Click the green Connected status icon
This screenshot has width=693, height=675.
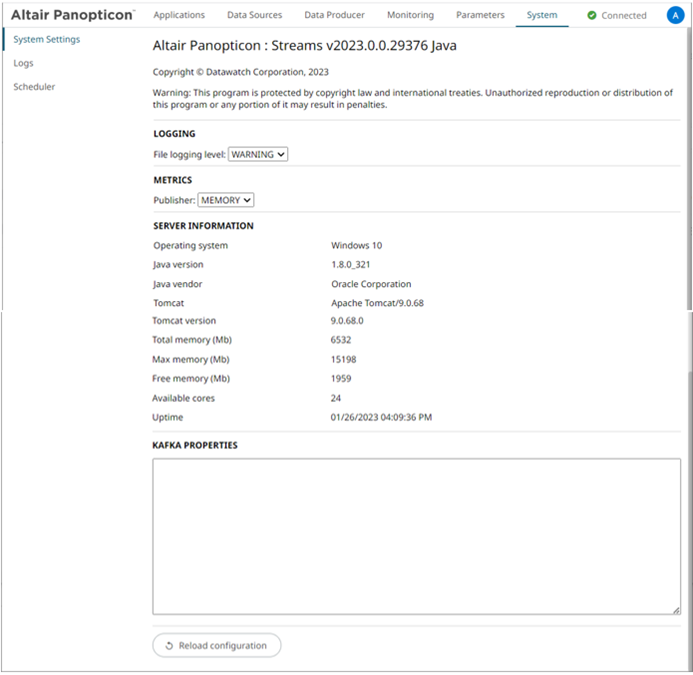pos(592,16)
